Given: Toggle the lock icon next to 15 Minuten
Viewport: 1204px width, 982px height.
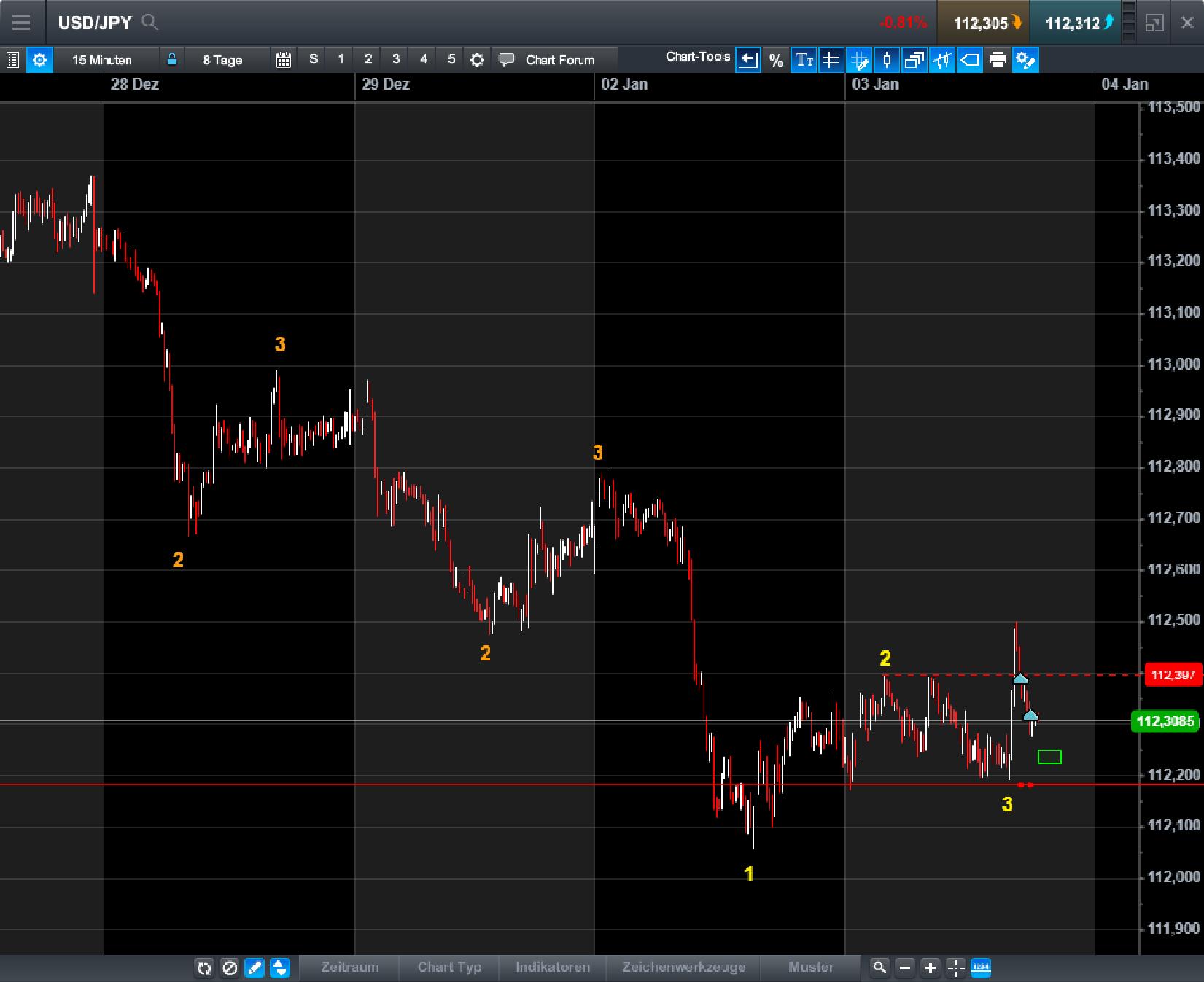Looking at the screenshot, I should click(x=172, y=60).
